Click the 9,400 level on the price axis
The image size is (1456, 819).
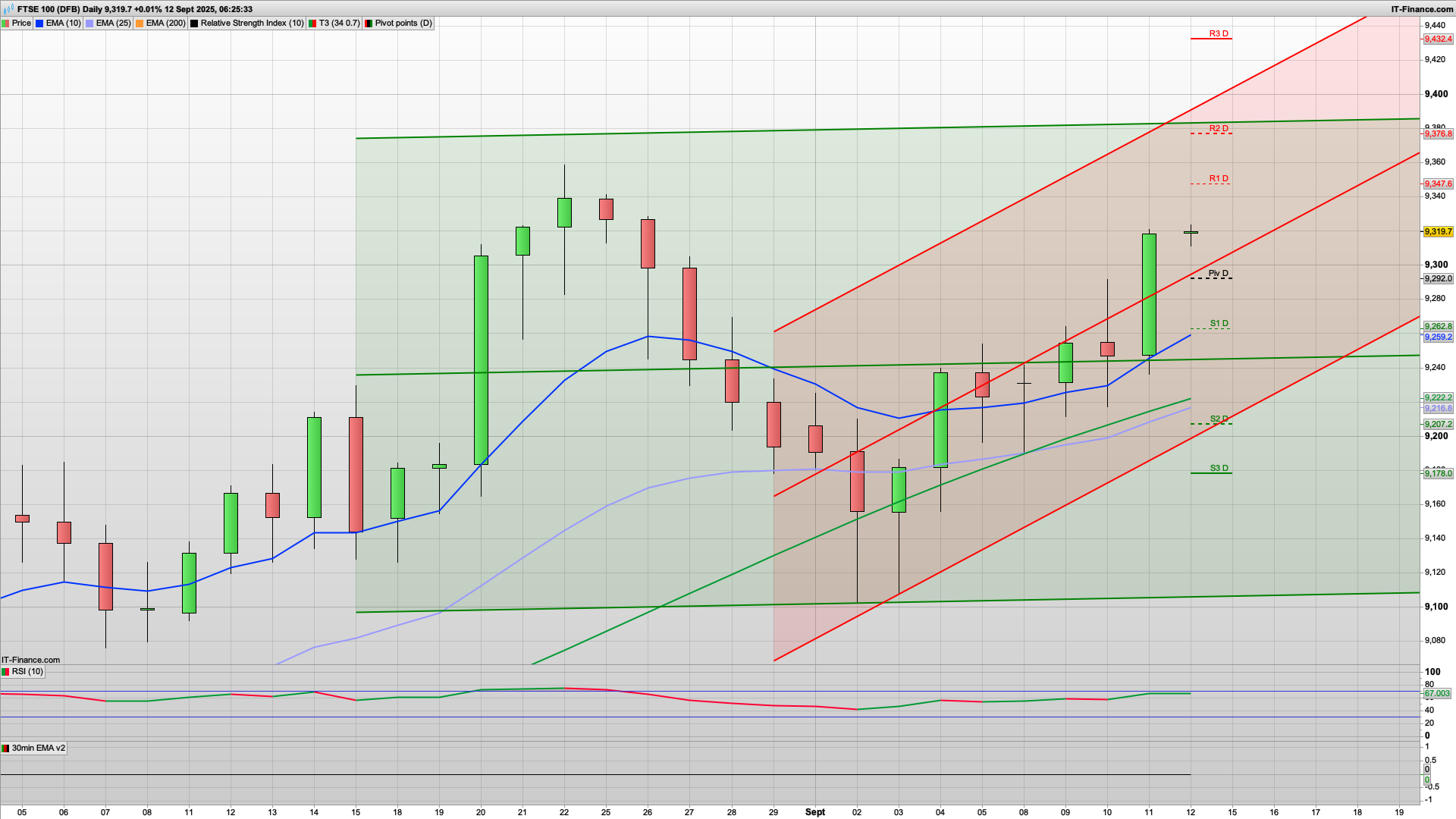1436,94
